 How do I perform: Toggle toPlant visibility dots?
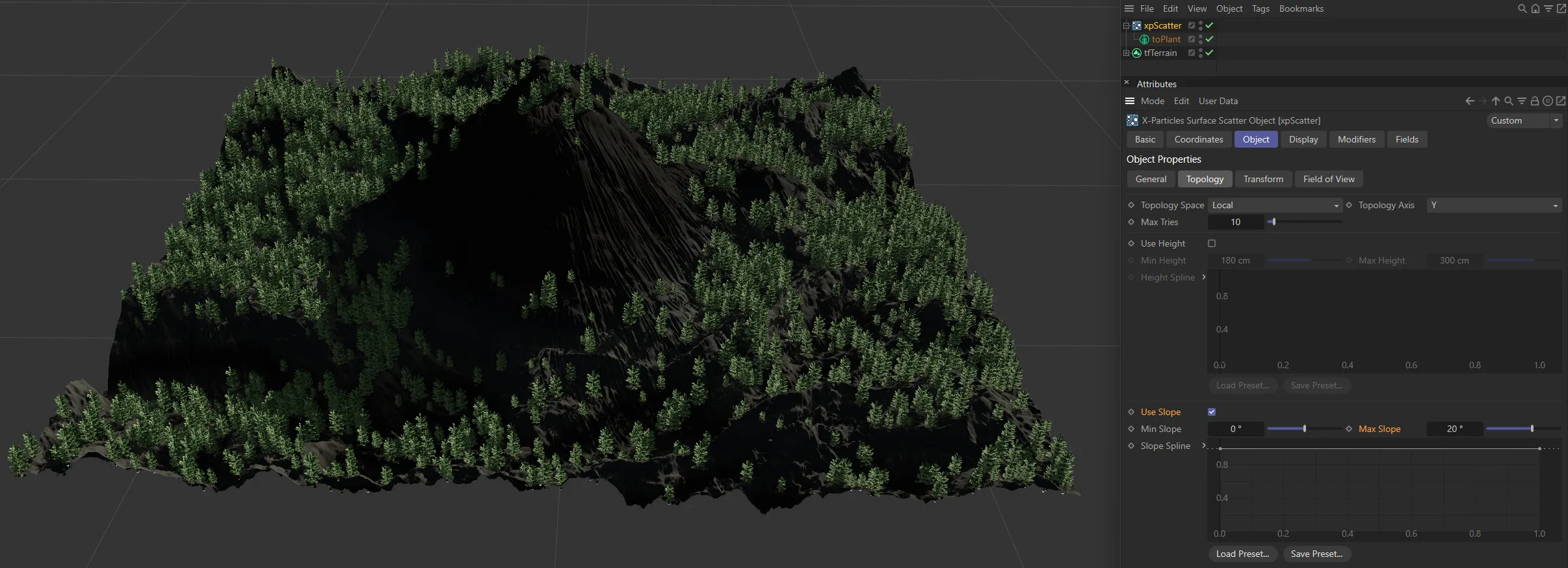pyautogui.click(x=1201, y=39)
